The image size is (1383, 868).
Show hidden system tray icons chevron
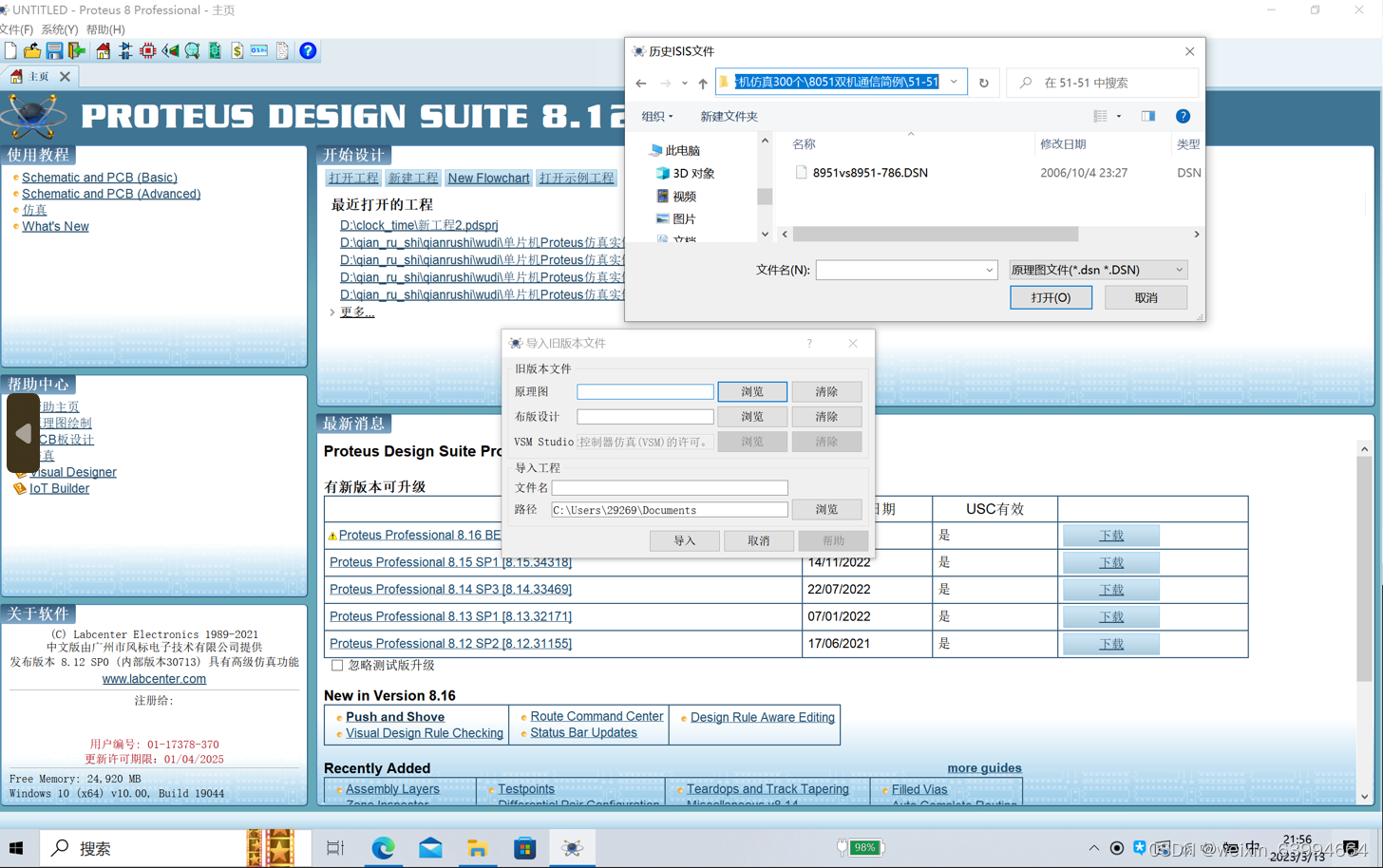[1093, 848]
